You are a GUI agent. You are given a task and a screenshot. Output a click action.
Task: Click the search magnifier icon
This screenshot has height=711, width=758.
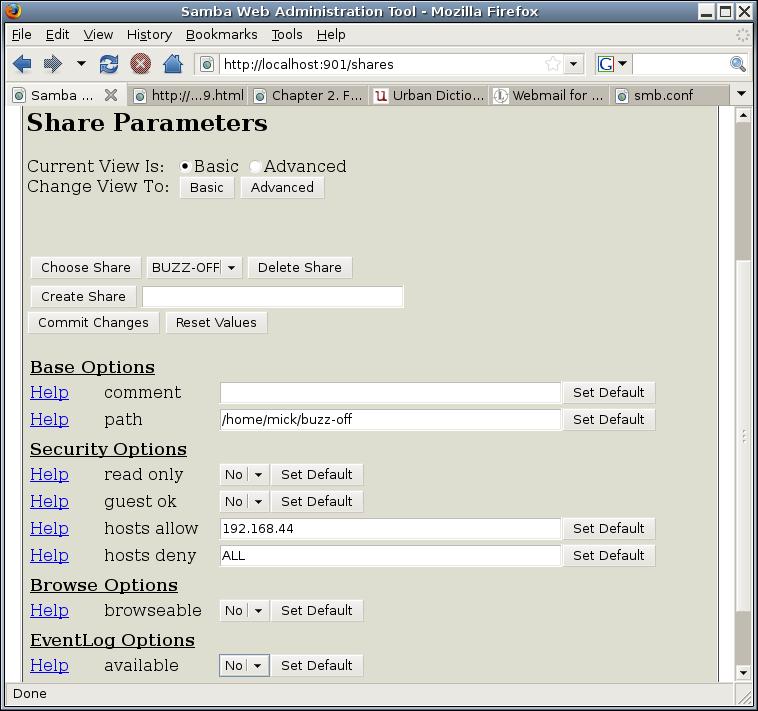pos(738,64)
